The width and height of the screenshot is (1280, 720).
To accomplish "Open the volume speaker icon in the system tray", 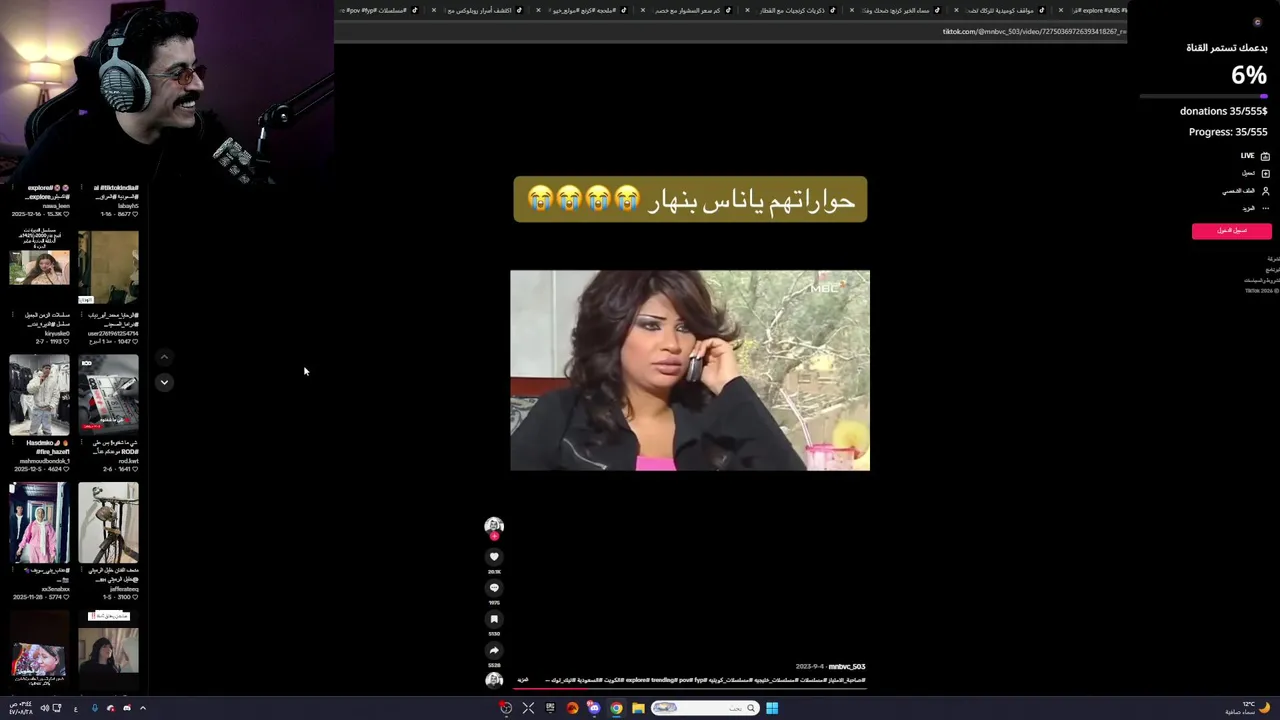I will coord(44,708).
